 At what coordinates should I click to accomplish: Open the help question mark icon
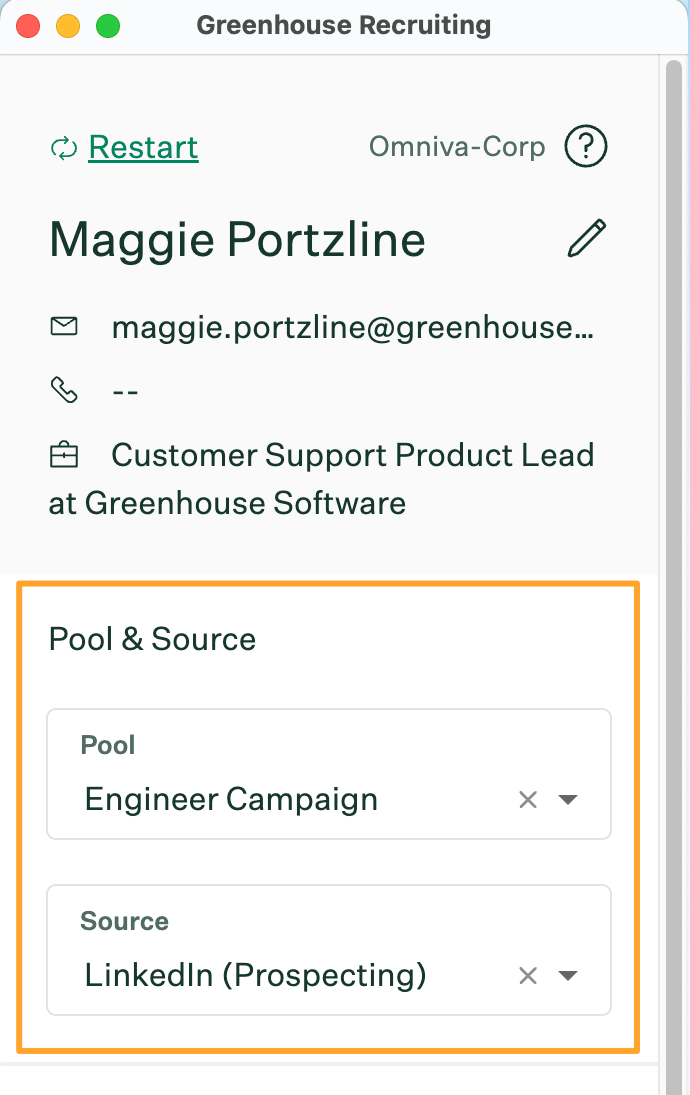586,146
